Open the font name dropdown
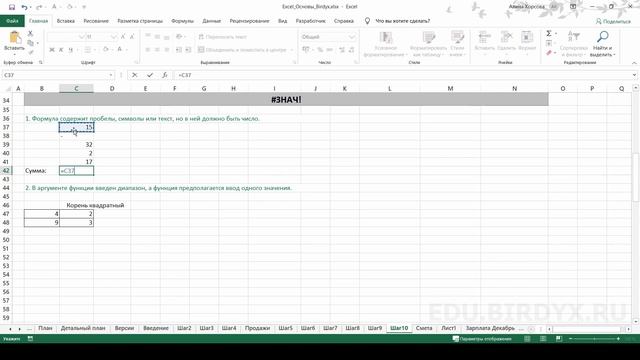The width and height of the screenshot is (640, 360). click(x=81, y=37)
